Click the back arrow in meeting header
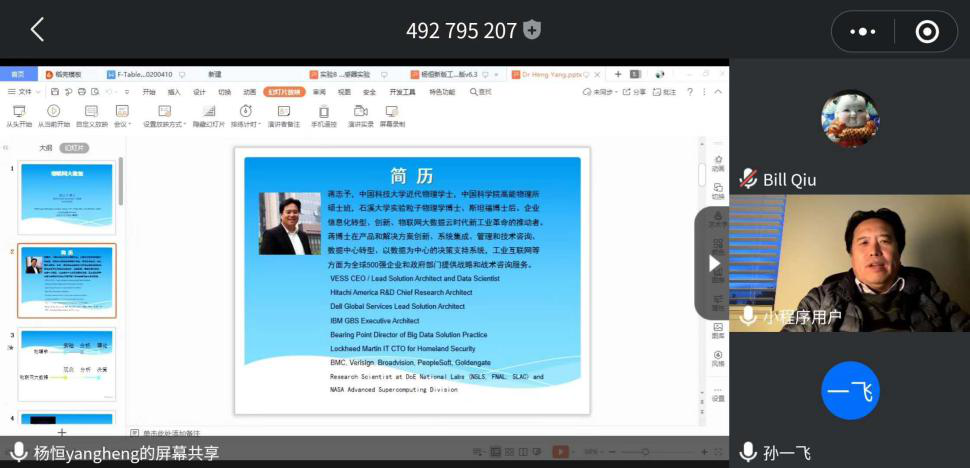970x468 pixels. point(37,30)
